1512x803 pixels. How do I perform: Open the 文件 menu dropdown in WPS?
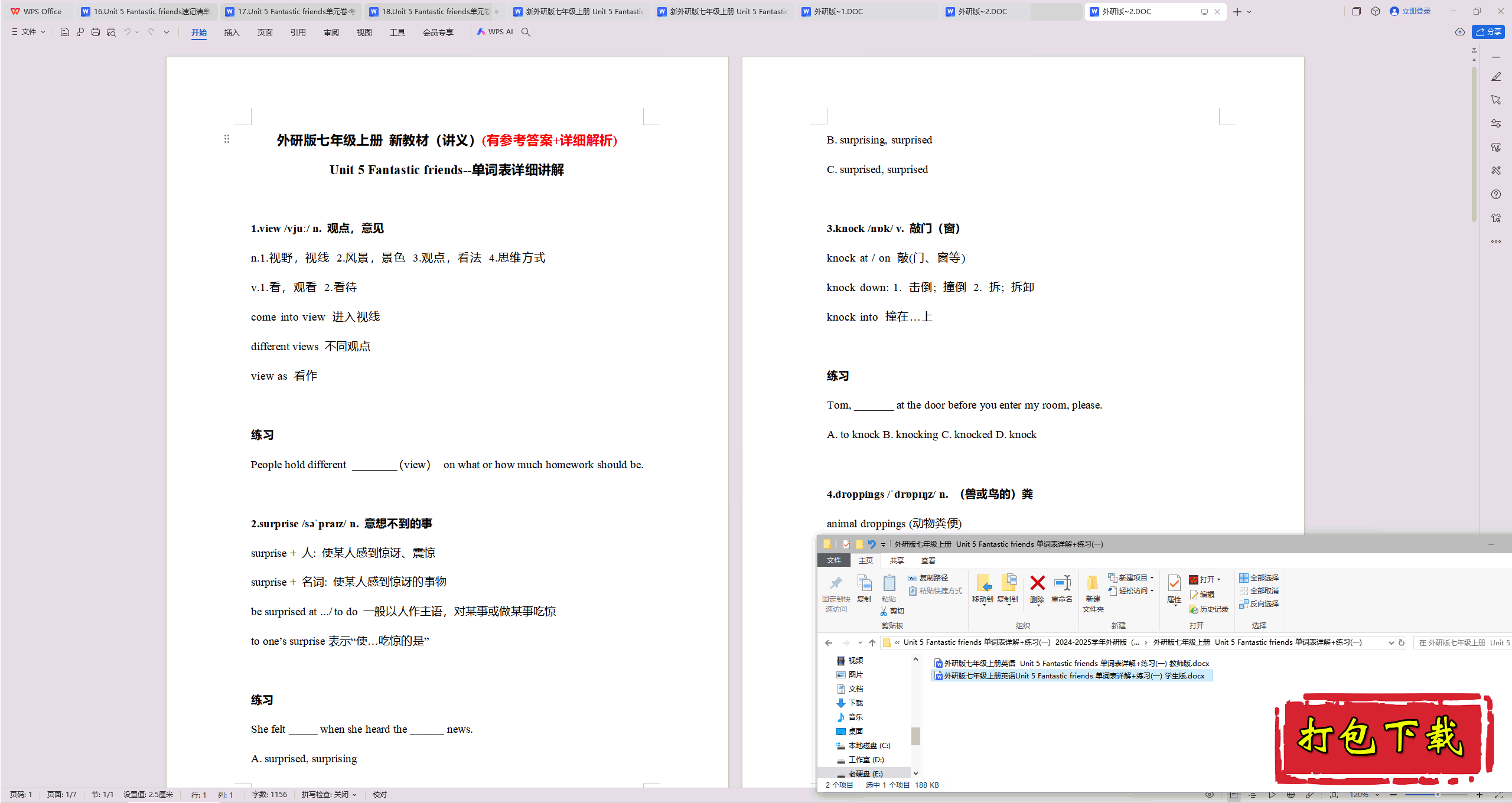tap(28, 32)
